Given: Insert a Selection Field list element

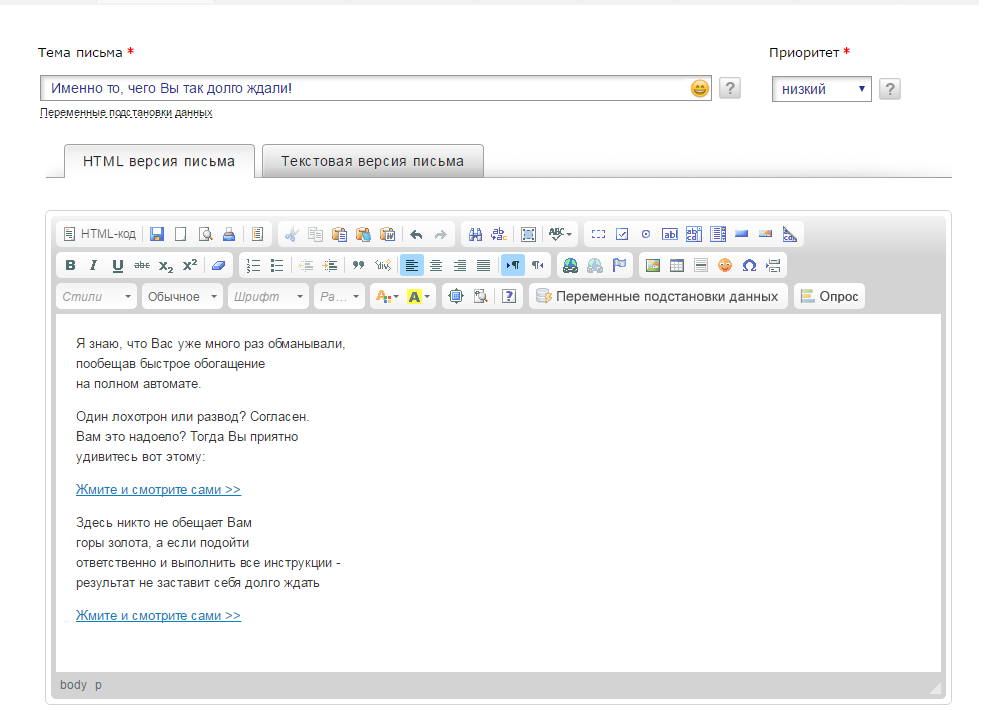Looking at the screenshot, I should (718, 235).
